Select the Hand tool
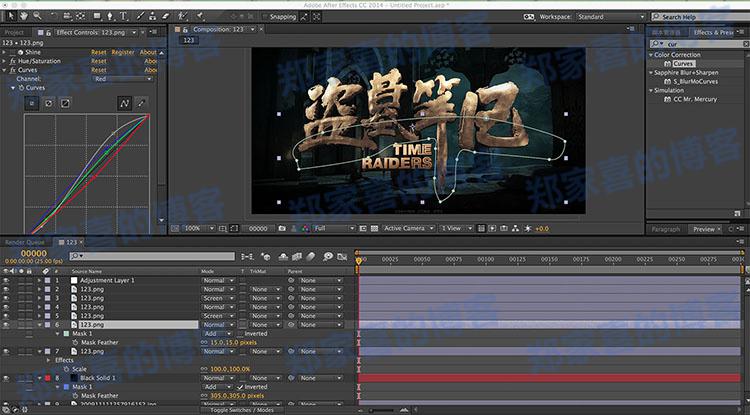Screen dimensions: 750x415 (x=23, y=16)
